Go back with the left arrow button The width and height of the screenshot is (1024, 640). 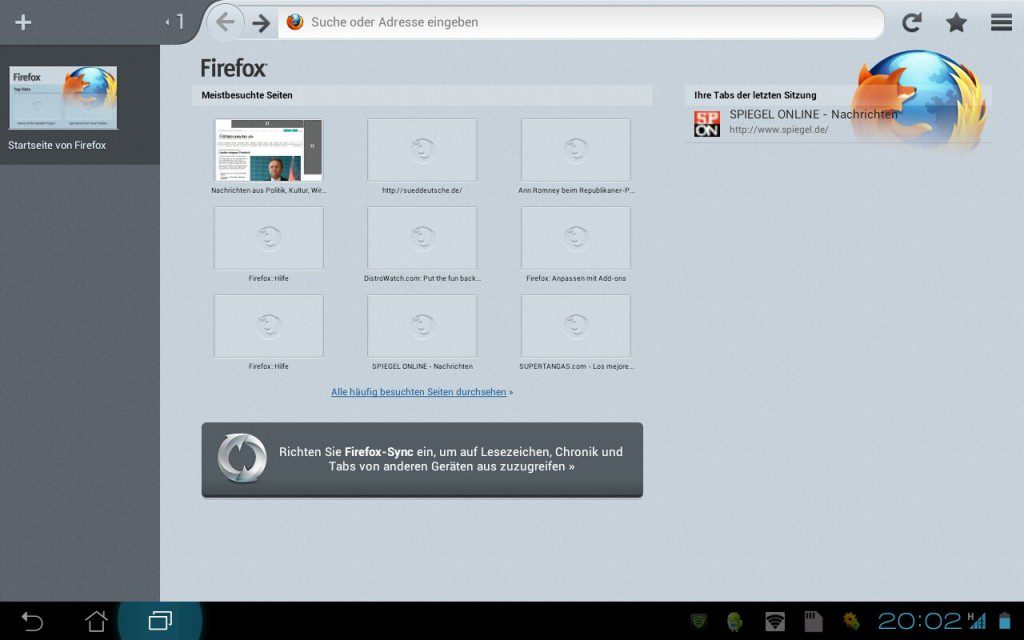pyautogui.click(x=225, y=22)
